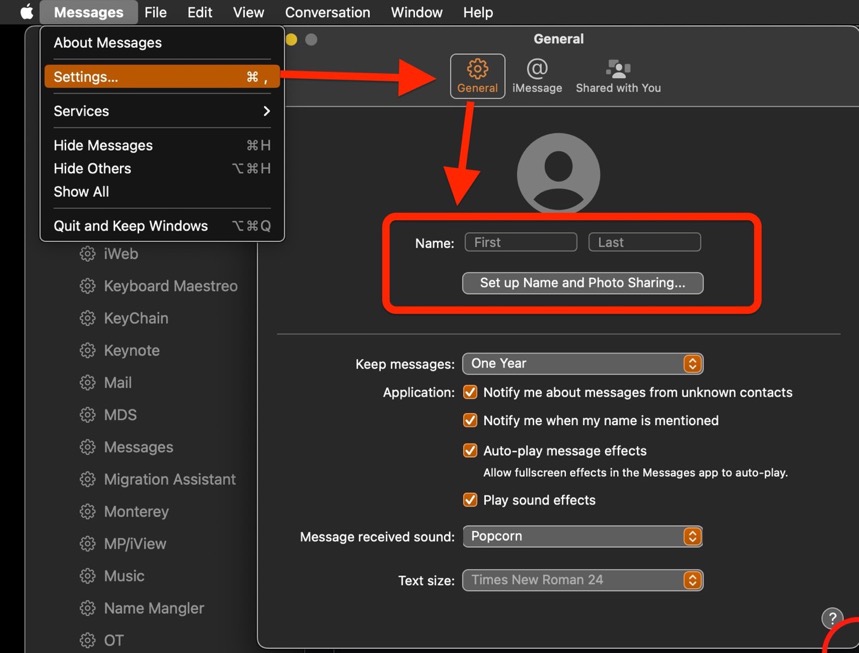This screenshot has height=653, width=859.
Task: Open the Text size dropdown
Action: pos(582,580)
